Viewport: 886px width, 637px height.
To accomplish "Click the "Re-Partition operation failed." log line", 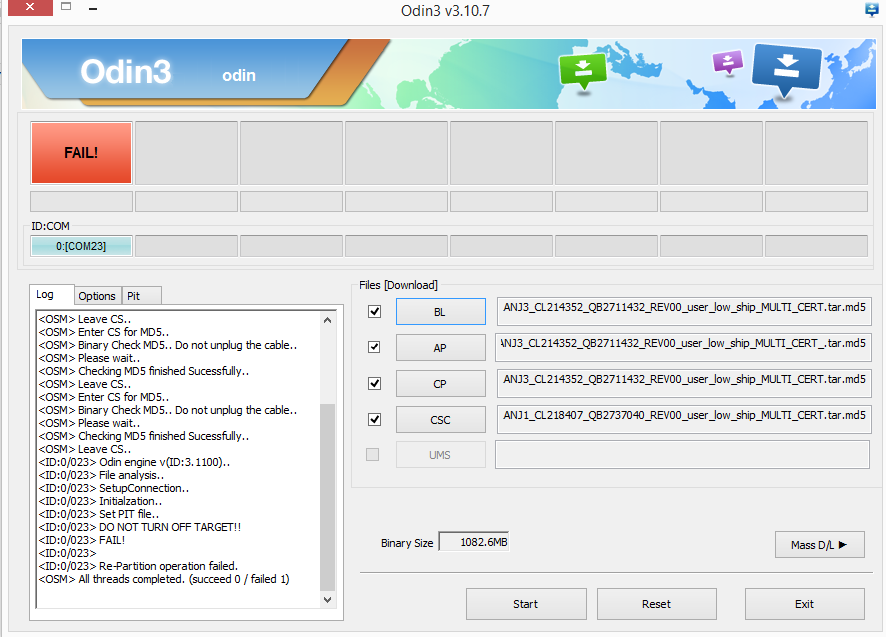I will [x=138, y=566].
